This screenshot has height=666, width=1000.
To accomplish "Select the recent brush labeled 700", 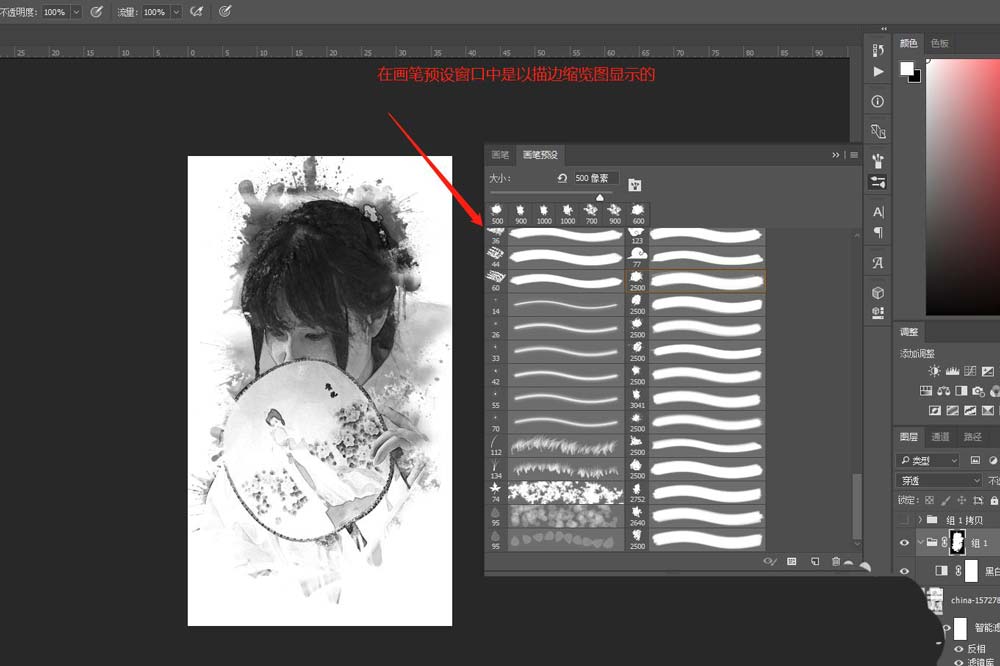I will click(x=591, y=214).
